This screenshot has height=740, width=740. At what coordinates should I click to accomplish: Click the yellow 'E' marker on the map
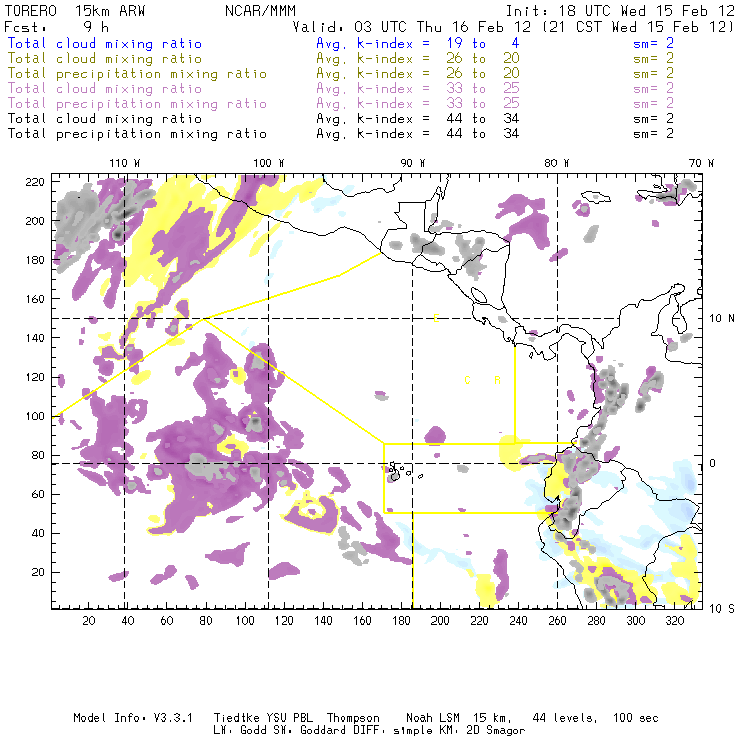(436, 319)
